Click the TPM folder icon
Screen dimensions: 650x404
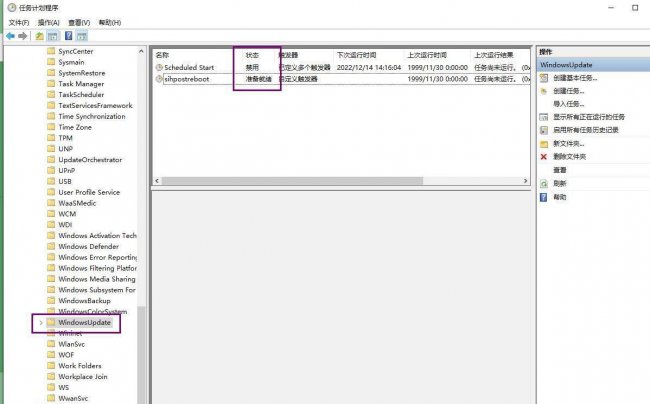tap(51, 138)
